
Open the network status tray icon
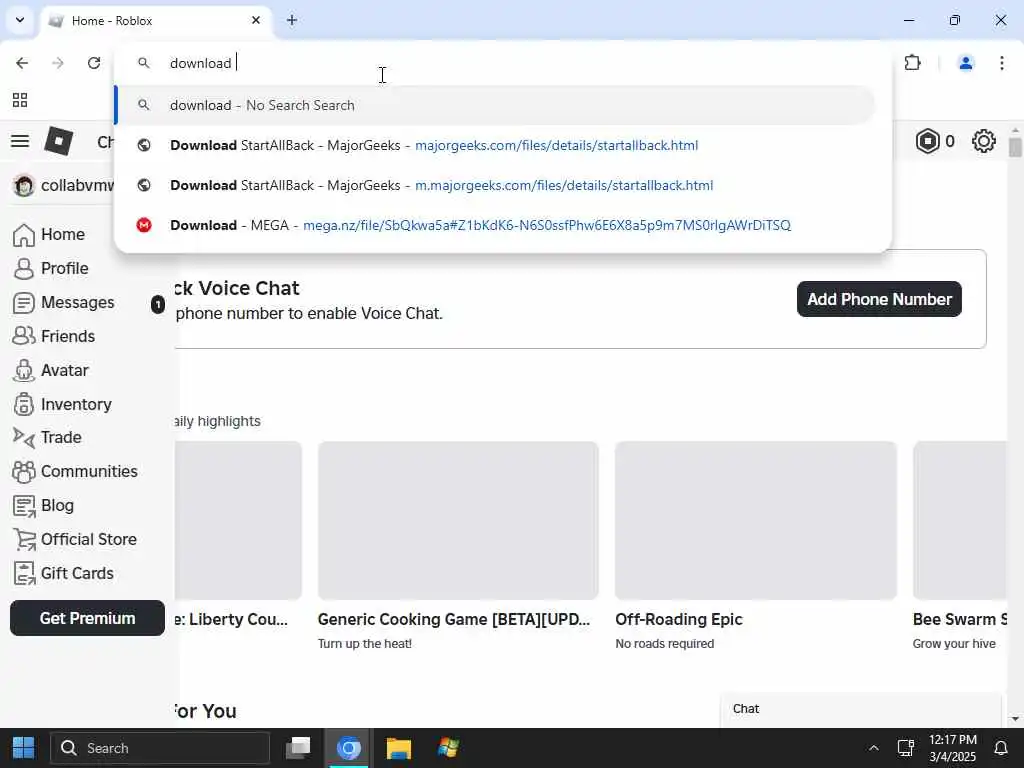905,748
